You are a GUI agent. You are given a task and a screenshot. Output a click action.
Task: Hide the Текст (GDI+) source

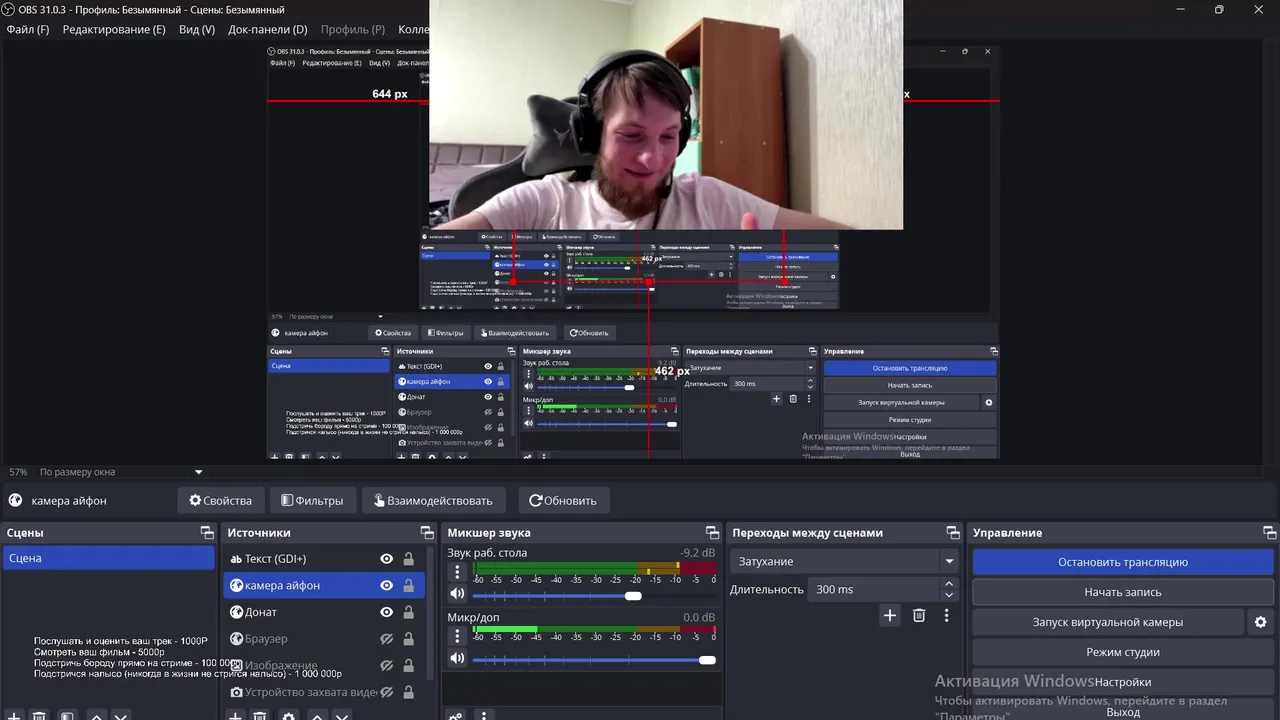click(x=386, y=559)
